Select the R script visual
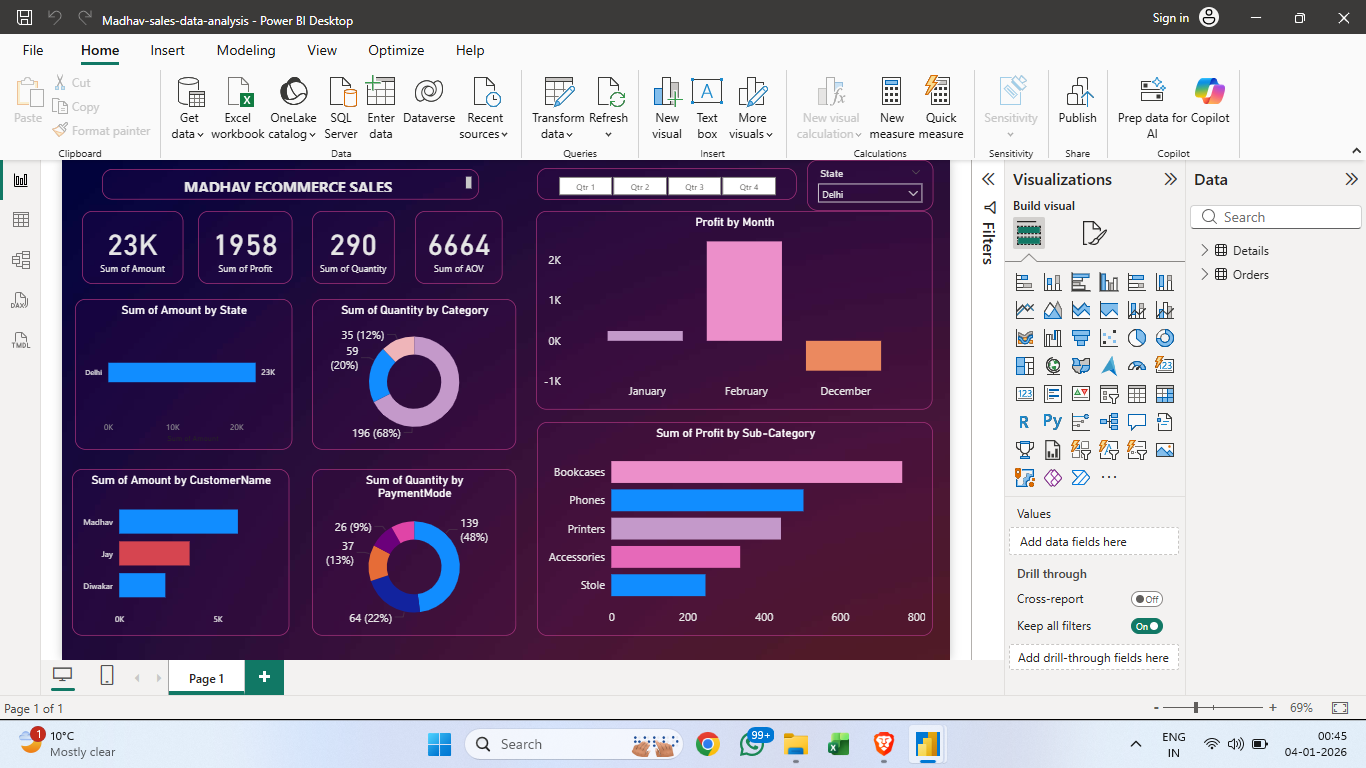1366x768 pixels. 1024,422
